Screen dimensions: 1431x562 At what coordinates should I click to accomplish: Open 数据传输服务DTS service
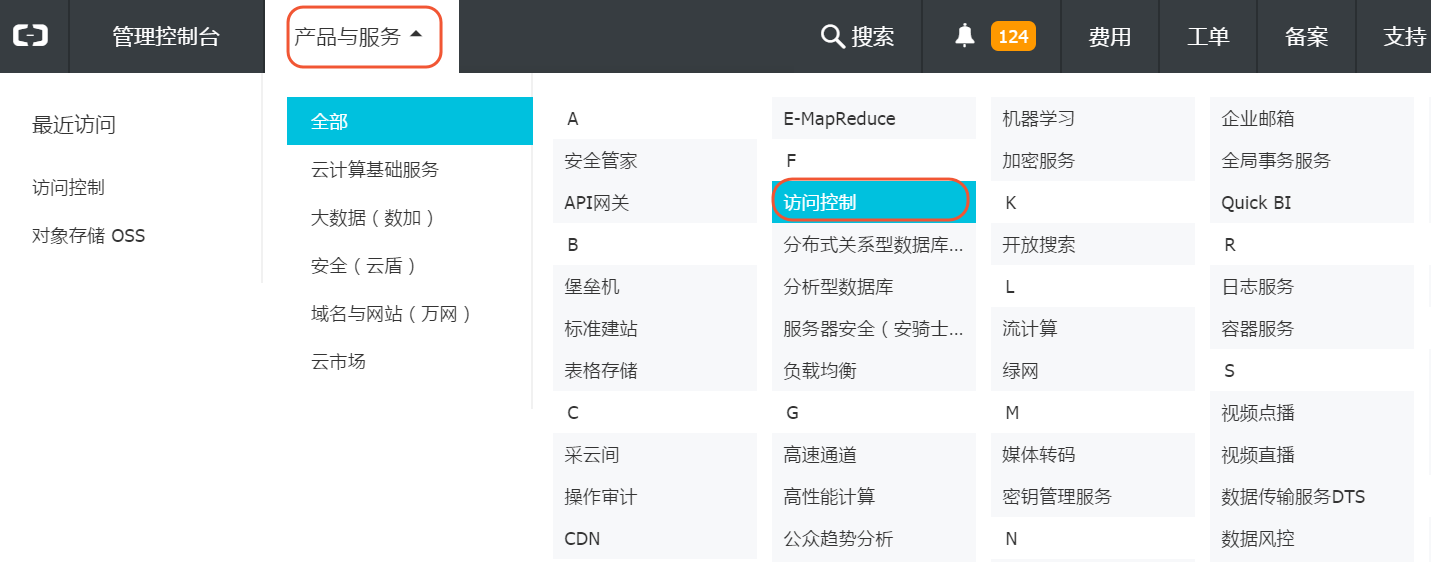click(x=1312, y=496)
